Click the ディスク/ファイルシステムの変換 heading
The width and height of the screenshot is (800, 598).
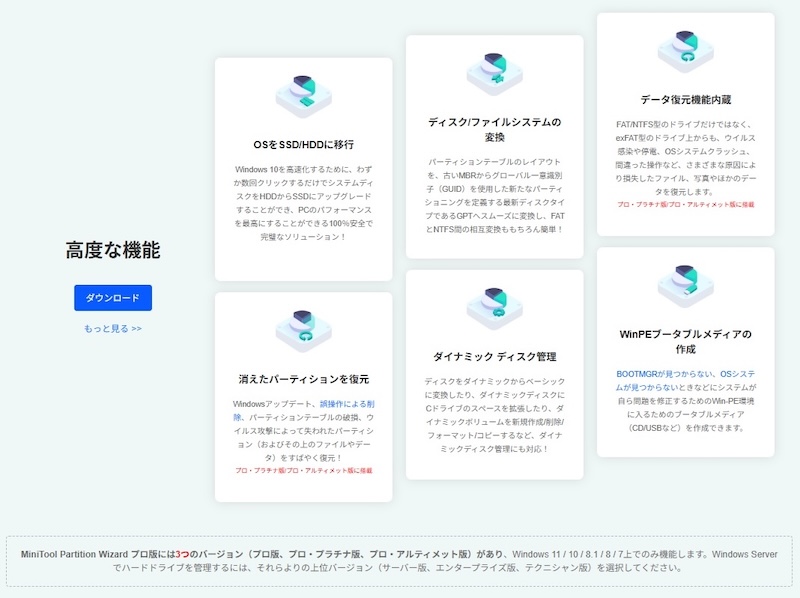(494, 129)
